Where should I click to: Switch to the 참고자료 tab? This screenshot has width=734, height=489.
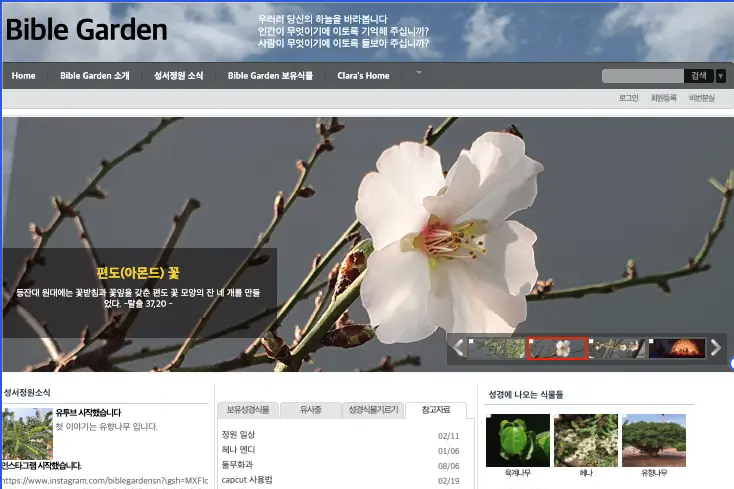pyautogui.click(x=436, y=410)
